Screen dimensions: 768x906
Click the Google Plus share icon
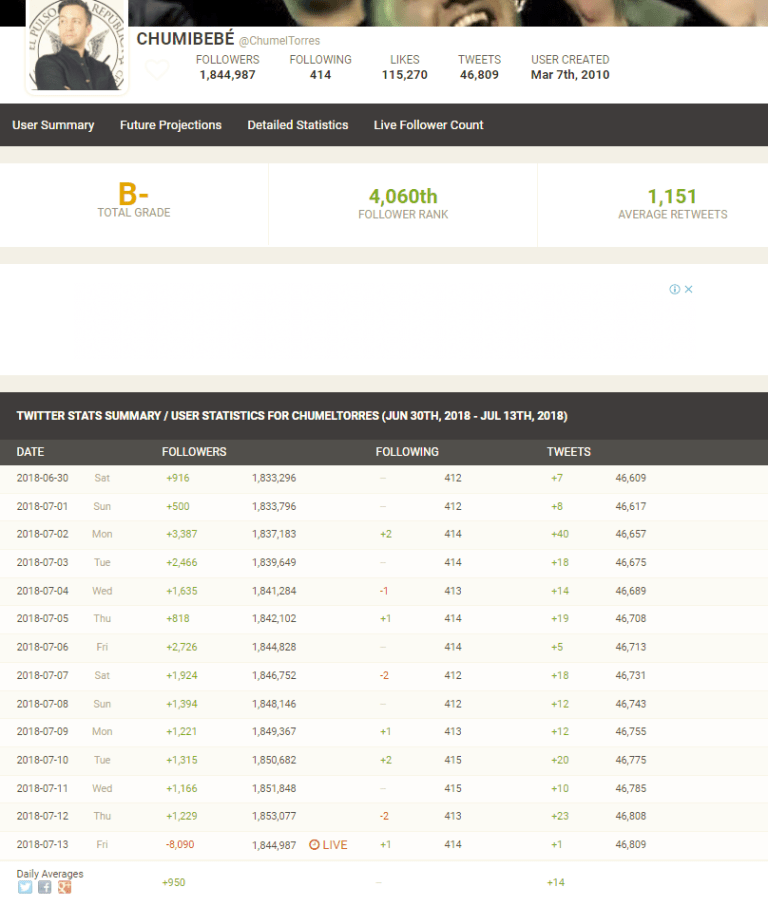[x=65, y=887]
